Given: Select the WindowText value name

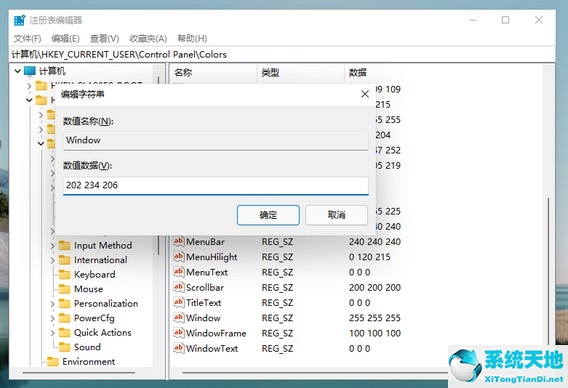Looking at the screenshot, I should 212,349.
